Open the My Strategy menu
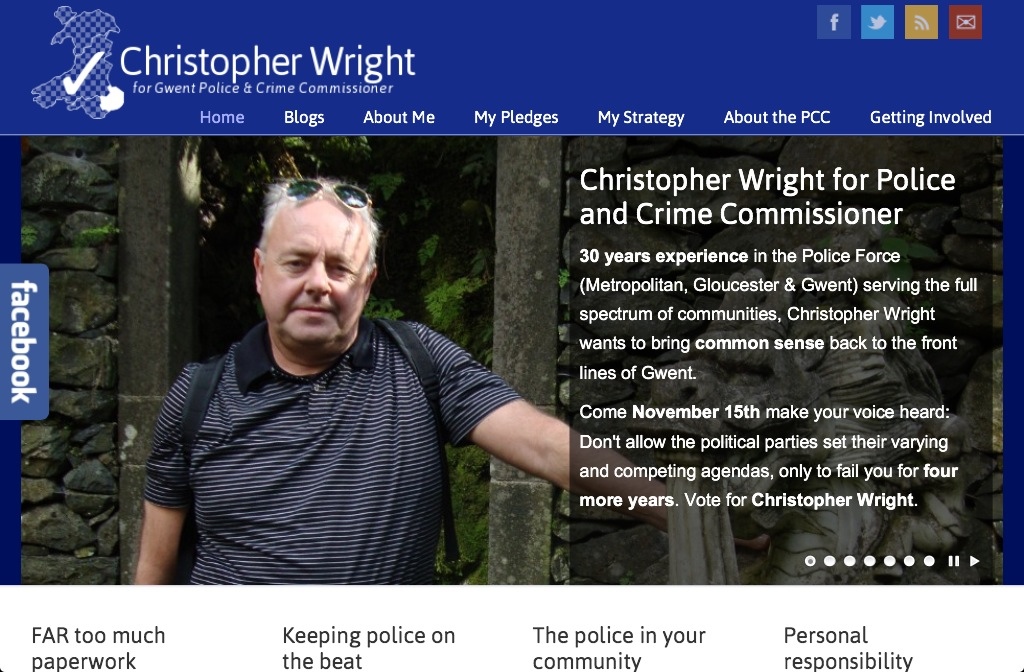The height and width of the screenshot is (672, 1024). (x=641, y=118)
